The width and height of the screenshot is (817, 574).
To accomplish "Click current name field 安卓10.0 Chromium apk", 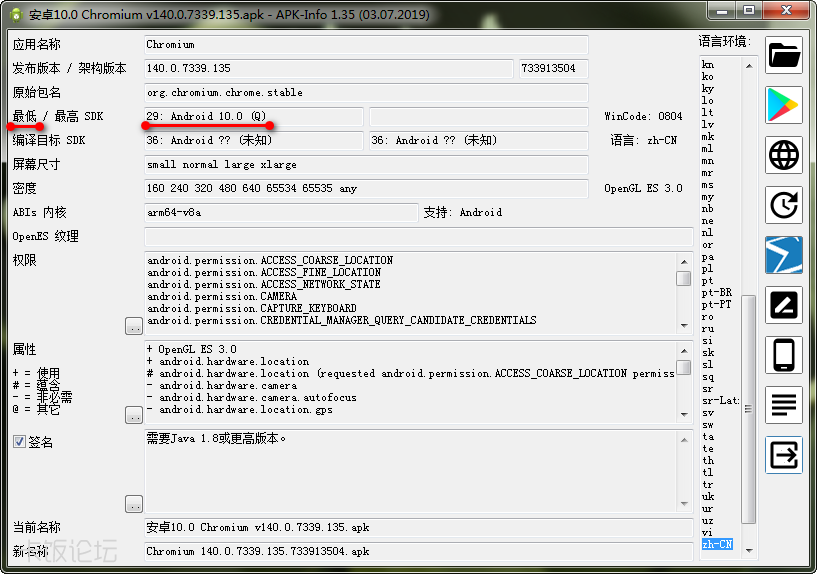I will click(418, 527).
